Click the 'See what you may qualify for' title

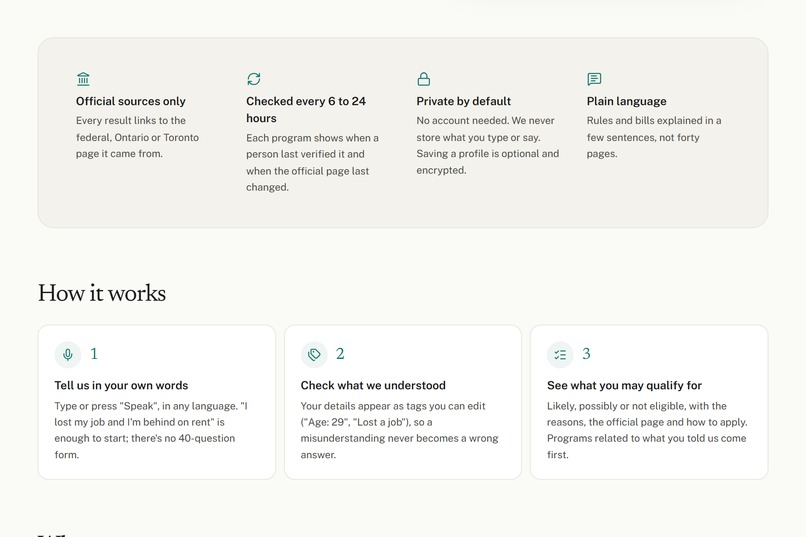pyautogui.click(x=624, y=385)
